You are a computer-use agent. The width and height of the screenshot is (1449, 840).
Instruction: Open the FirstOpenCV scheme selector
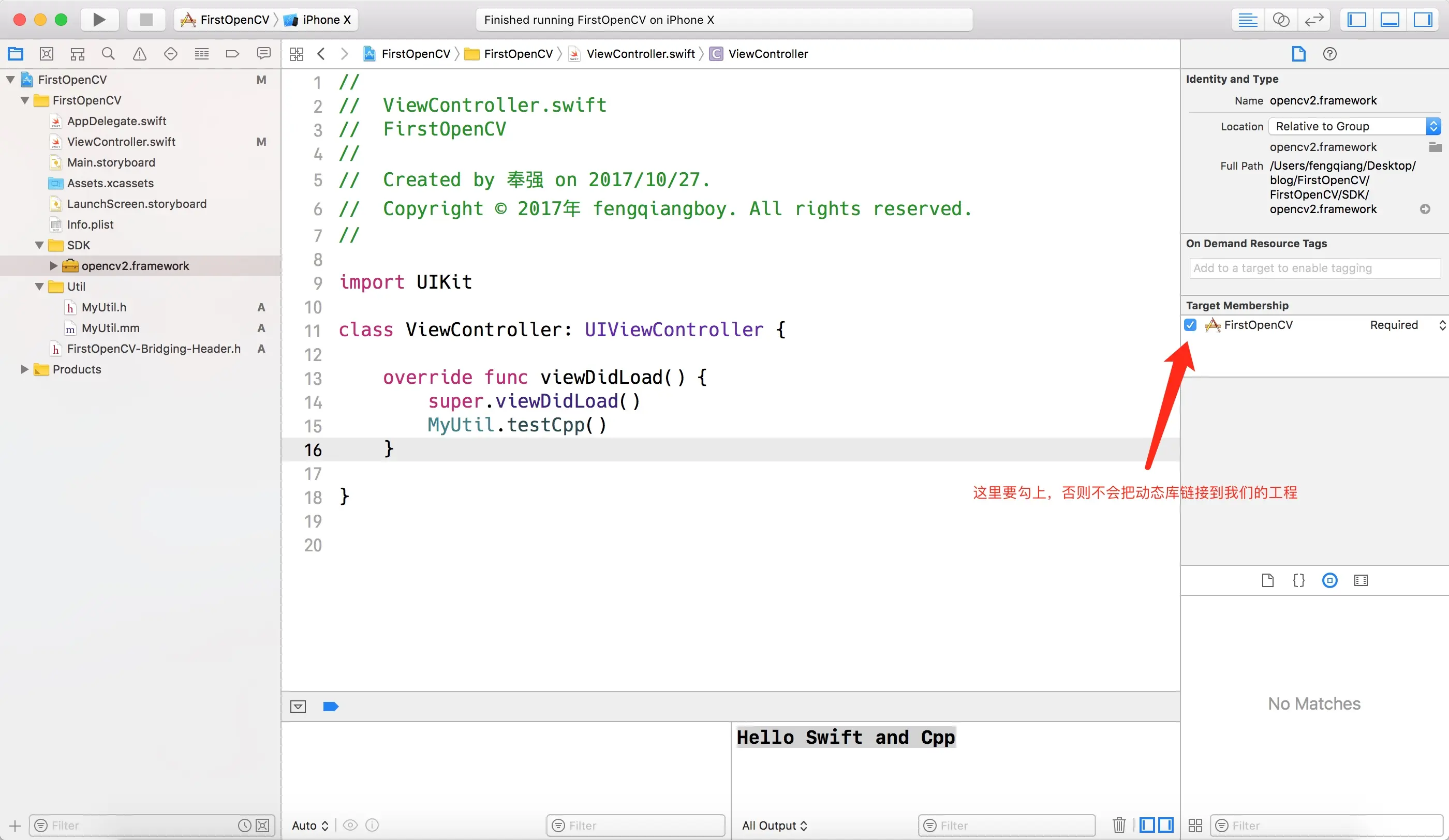(226, 20)
